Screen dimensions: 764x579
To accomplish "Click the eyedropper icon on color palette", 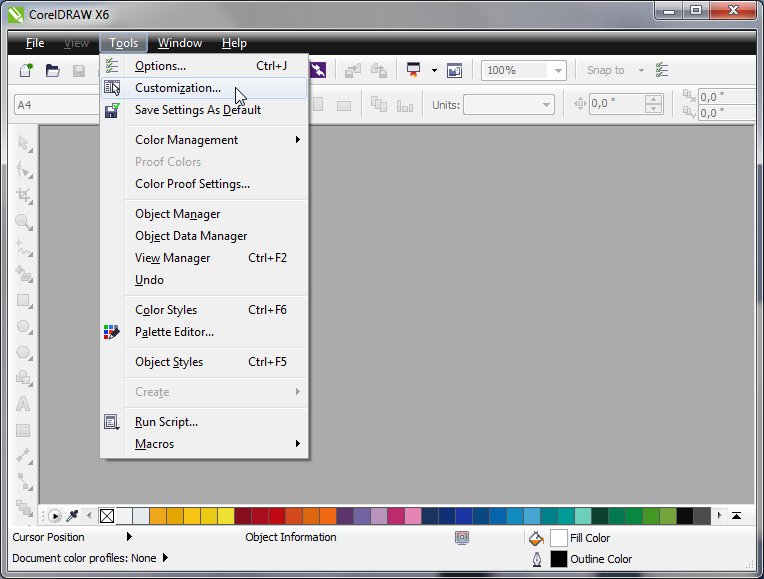I will click(72, 515).
